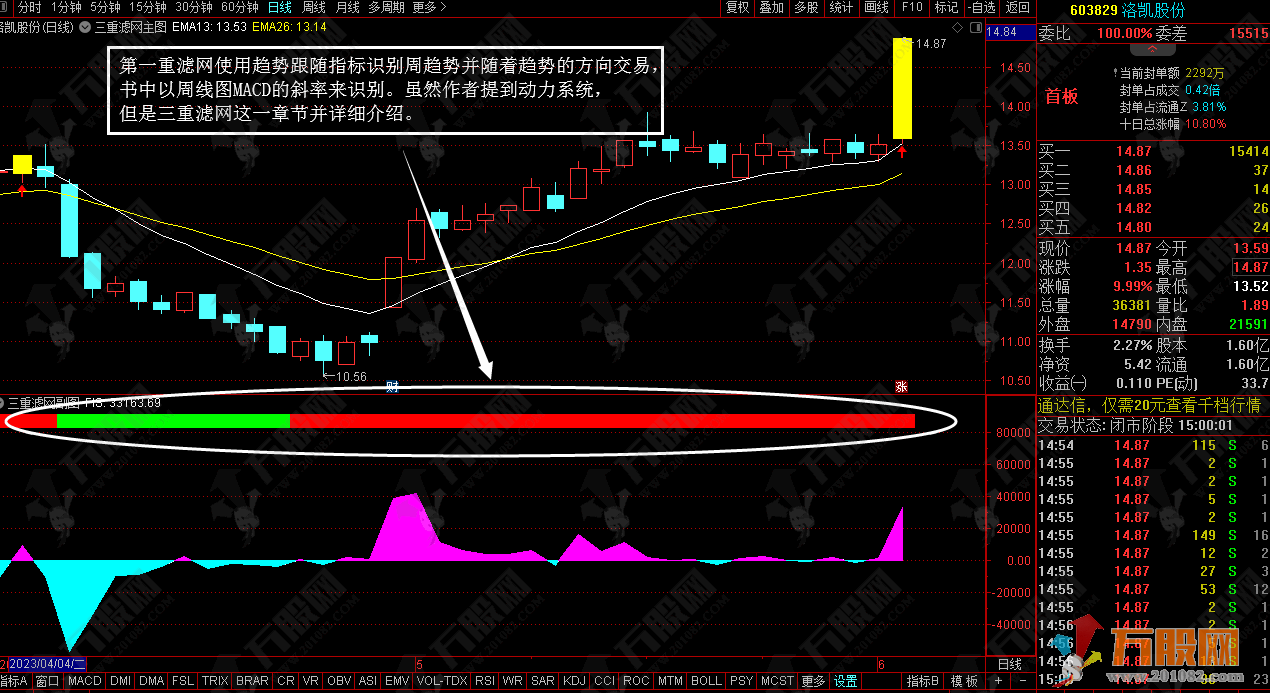Select the MACD indicator
Image resolution: width=1270 pixels, height=693 pixels.
point(85,681)
